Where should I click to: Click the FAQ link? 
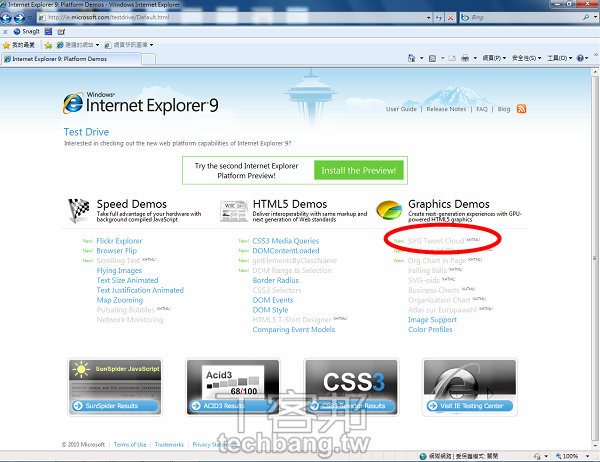pyautogui.click(x=482, y=109)
